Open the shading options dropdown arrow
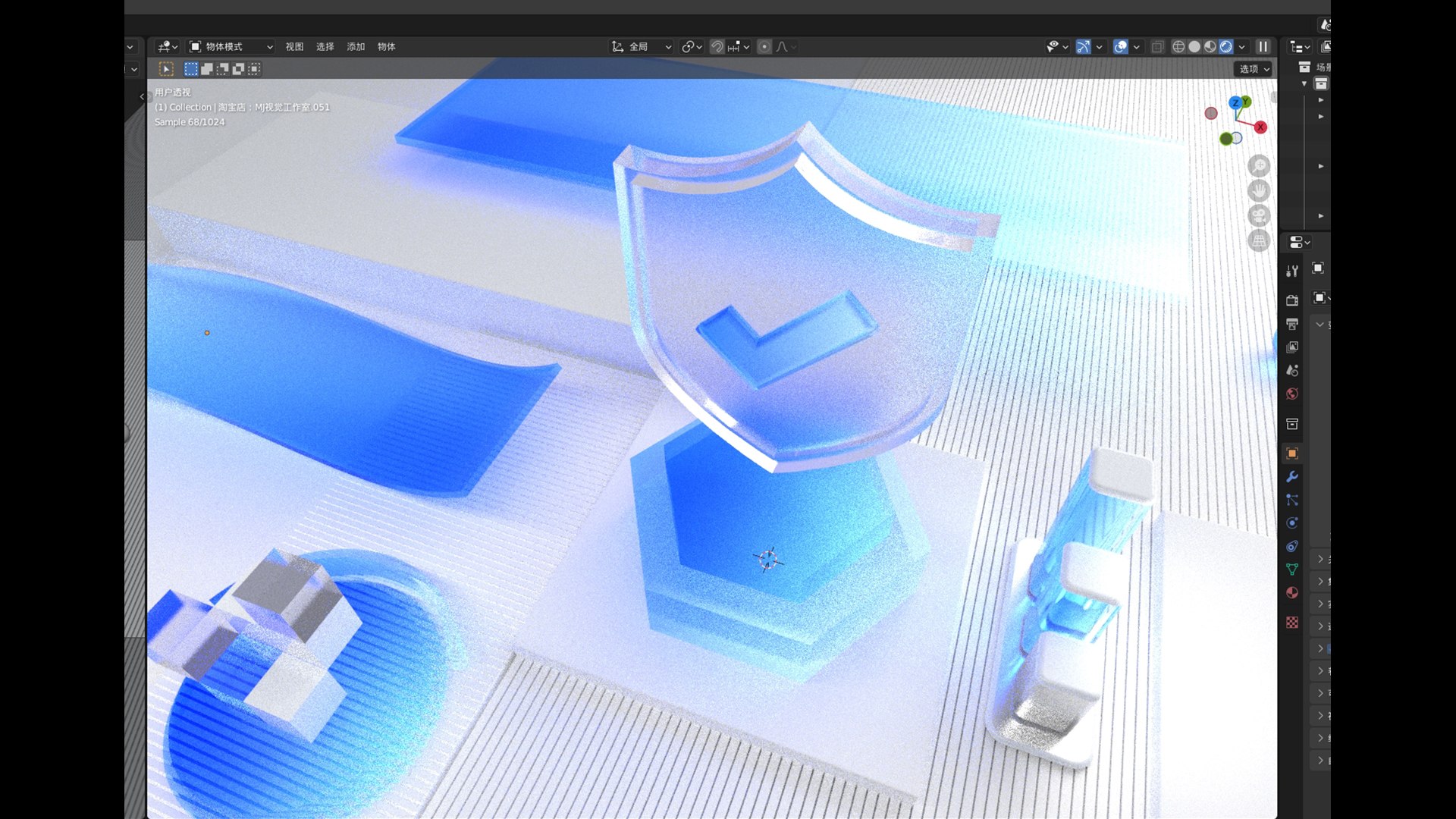 pos(1242,47)
